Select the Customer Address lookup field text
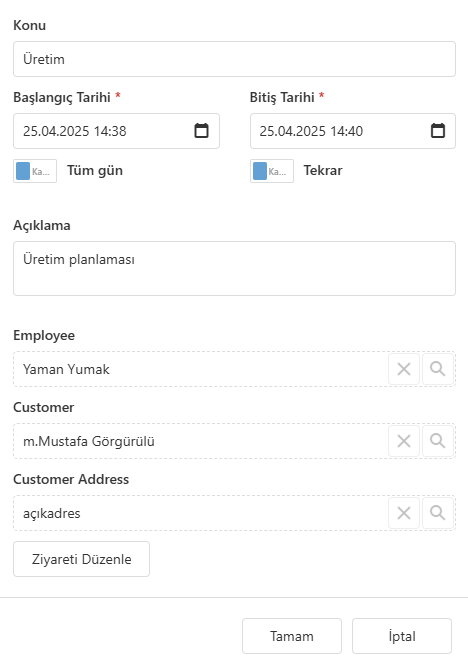 [x=201, y=513]
